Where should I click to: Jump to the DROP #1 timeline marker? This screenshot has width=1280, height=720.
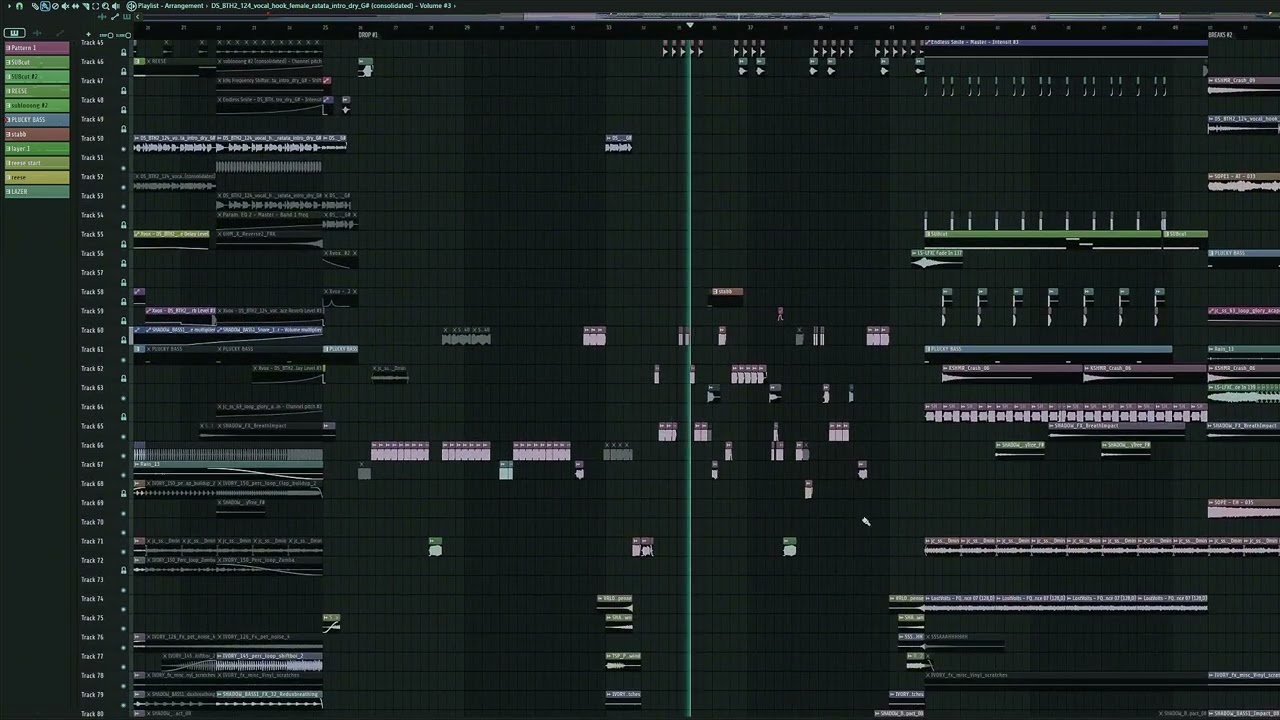368,35
